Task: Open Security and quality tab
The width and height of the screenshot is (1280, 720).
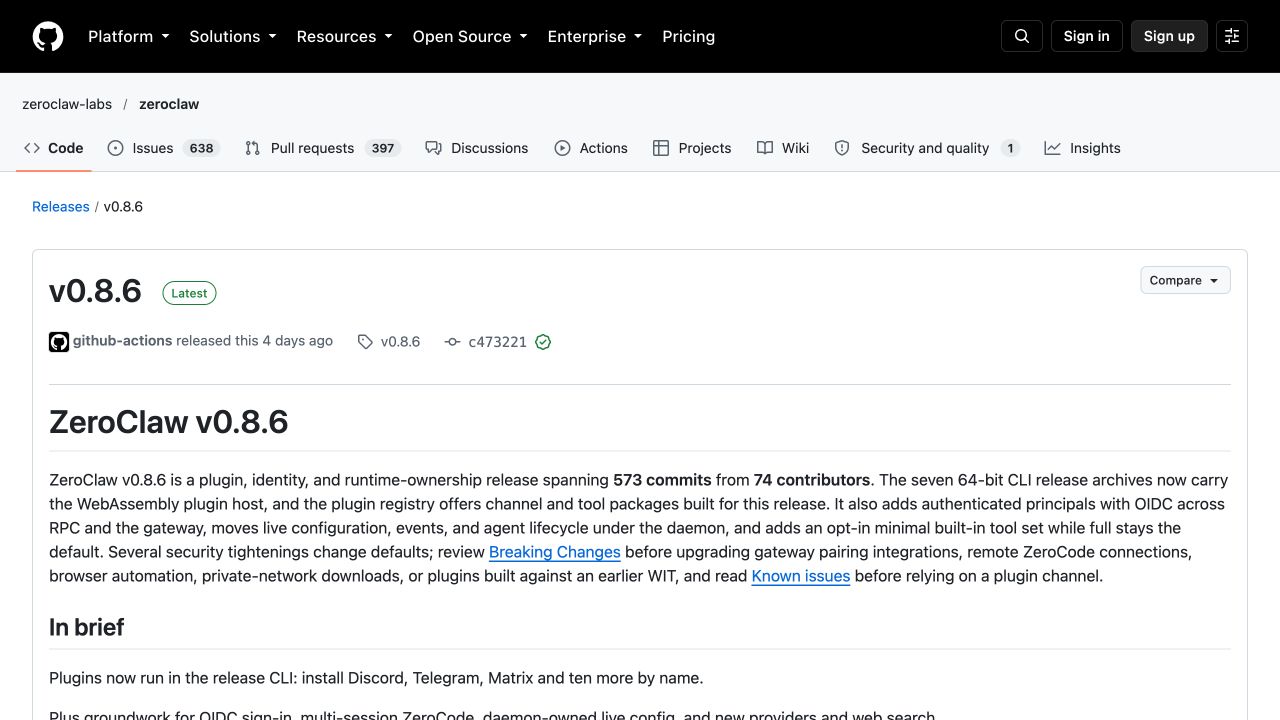Action: tap(926, 148)
